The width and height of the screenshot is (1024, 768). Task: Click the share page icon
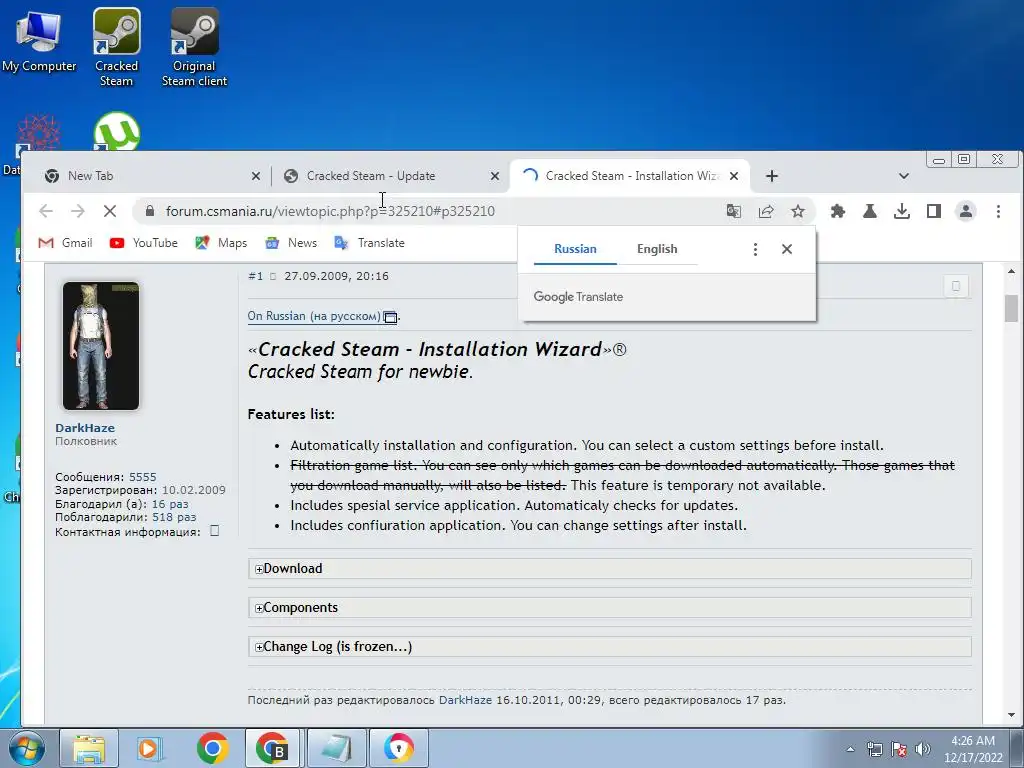coord(765,211)
